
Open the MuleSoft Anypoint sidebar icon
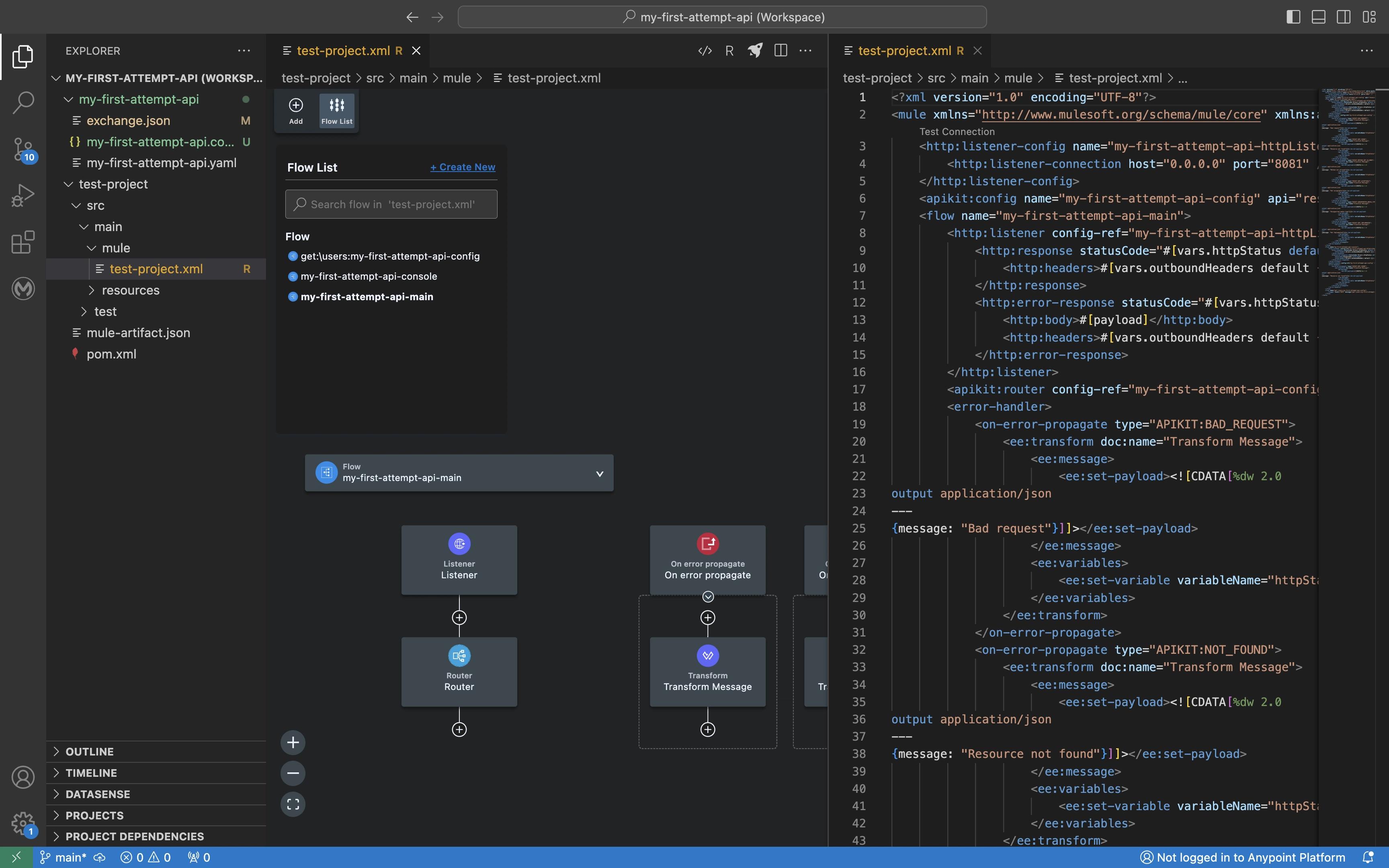[23, 288]
